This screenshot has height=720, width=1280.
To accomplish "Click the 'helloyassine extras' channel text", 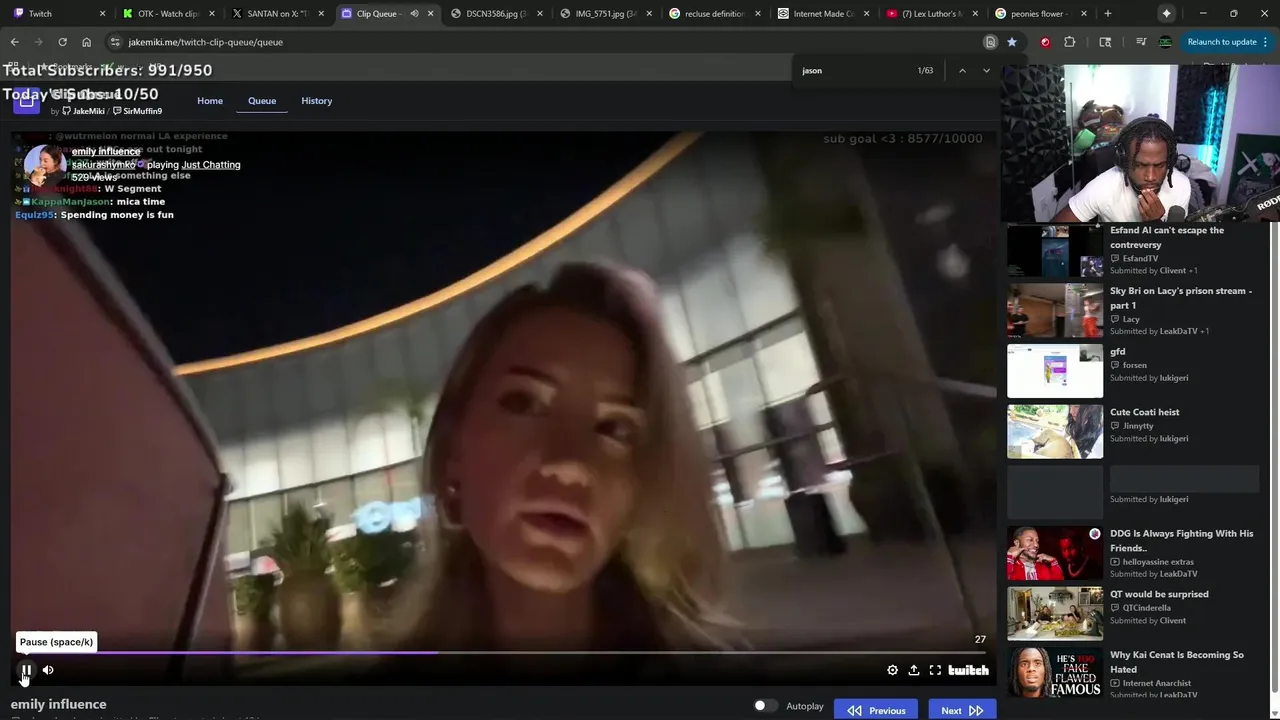I will pos(1158,562).
